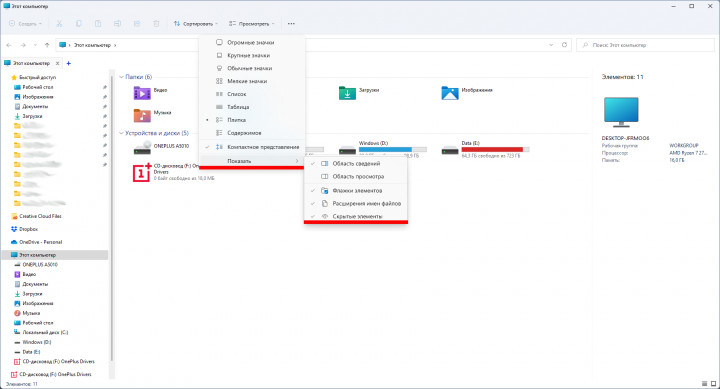720x389 pixels.
Task: Select the Windows (D:) drive icon
Action: pos(348,150)
